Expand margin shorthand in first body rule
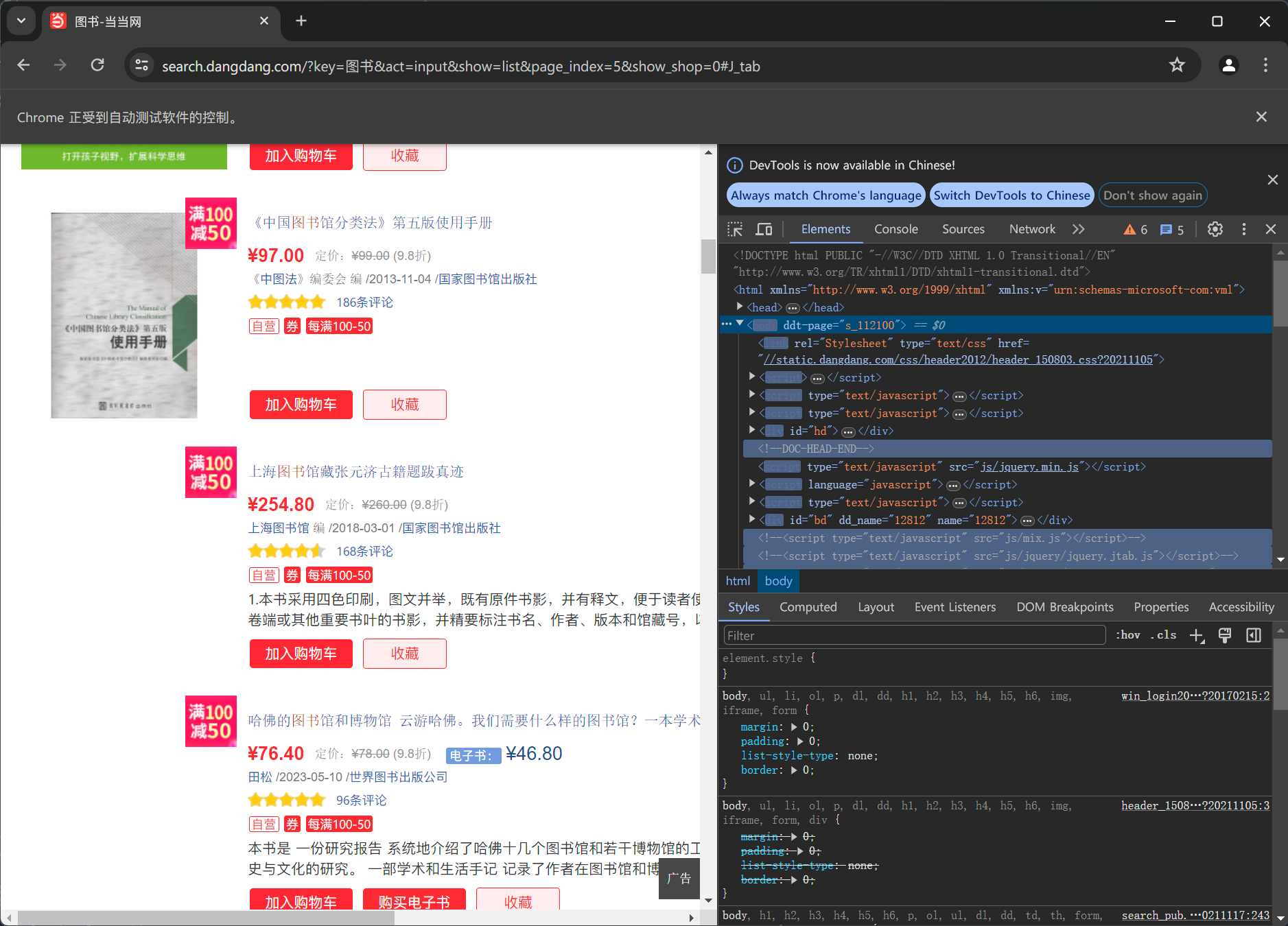1288x926 pixels. 794,727
